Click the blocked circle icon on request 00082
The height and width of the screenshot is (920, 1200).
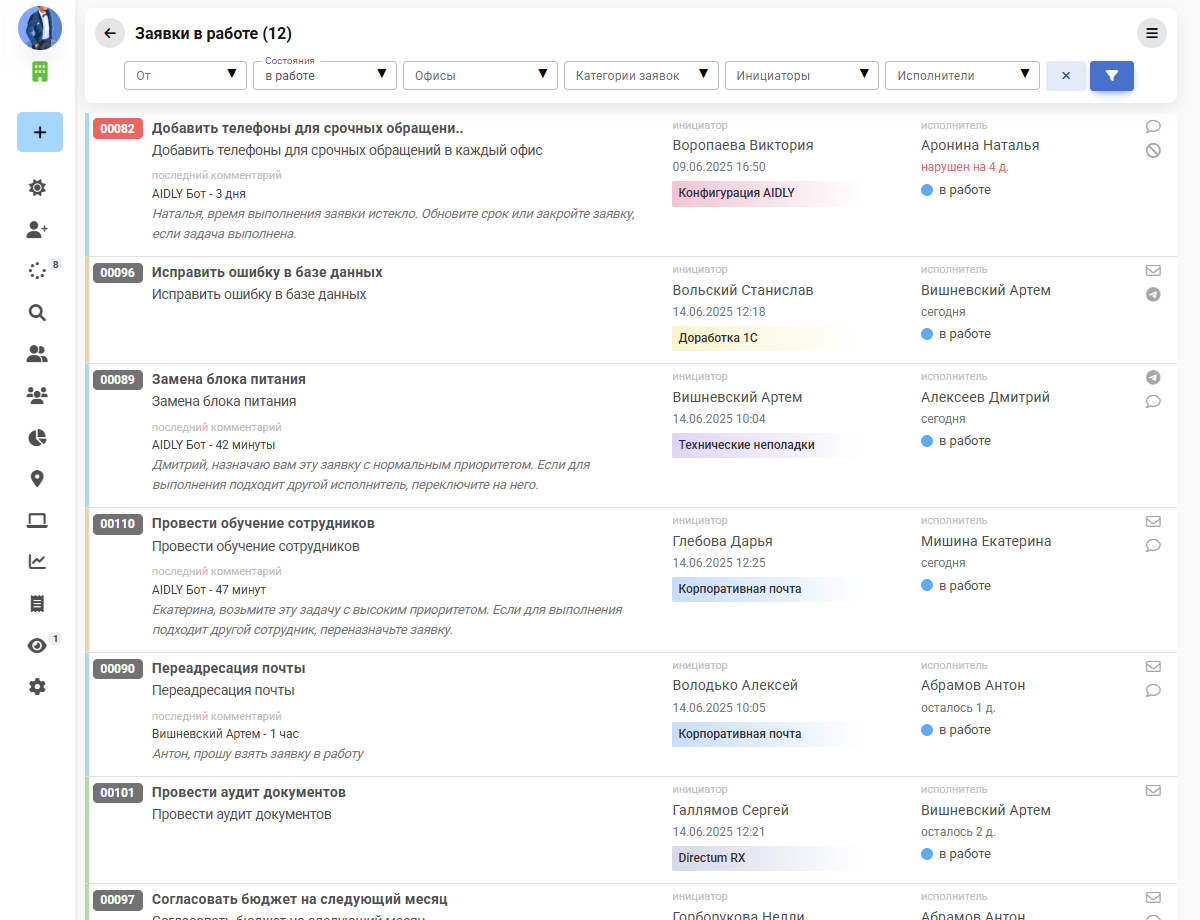click(x=1153, y=151)
